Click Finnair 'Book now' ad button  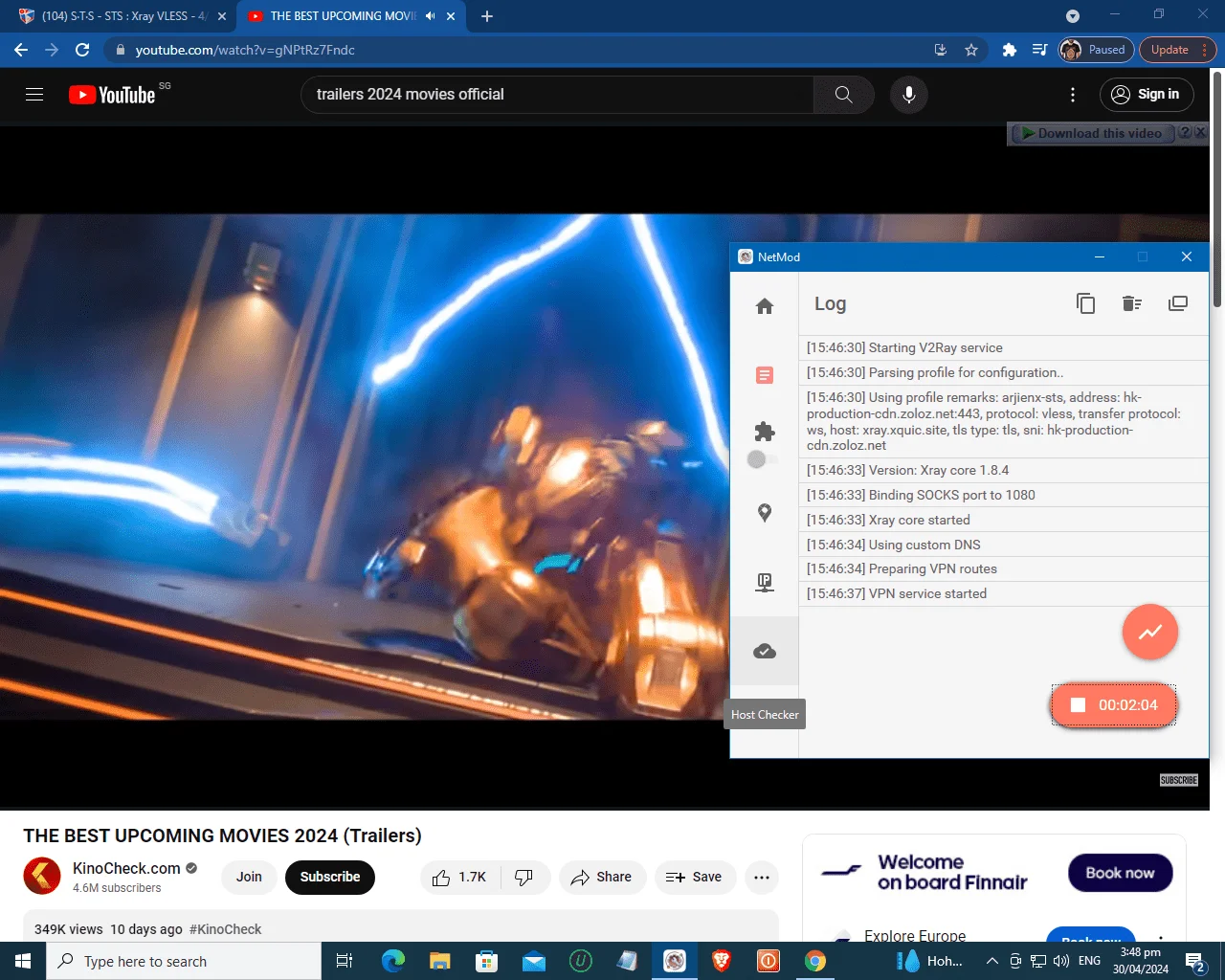1121,873
